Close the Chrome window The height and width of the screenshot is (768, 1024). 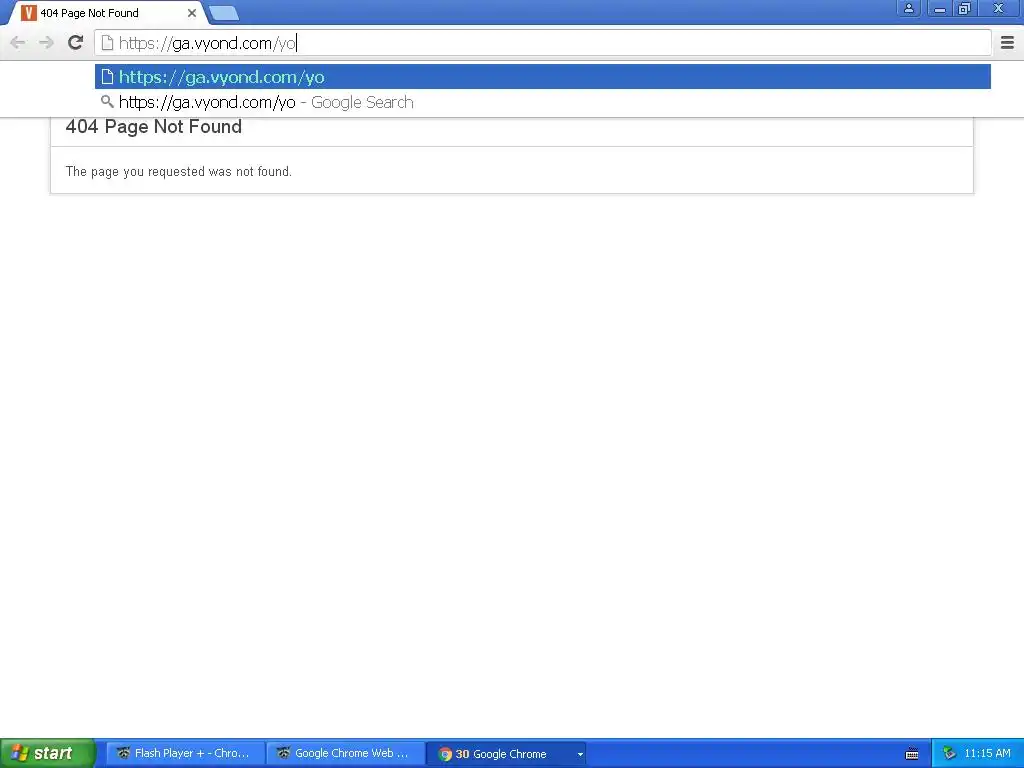(x=999, y=8)
